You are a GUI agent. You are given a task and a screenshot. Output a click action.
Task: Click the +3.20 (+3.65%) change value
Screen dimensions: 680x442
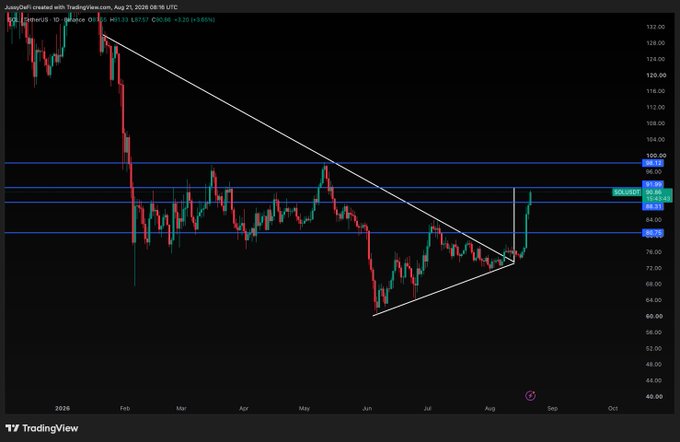195,20
